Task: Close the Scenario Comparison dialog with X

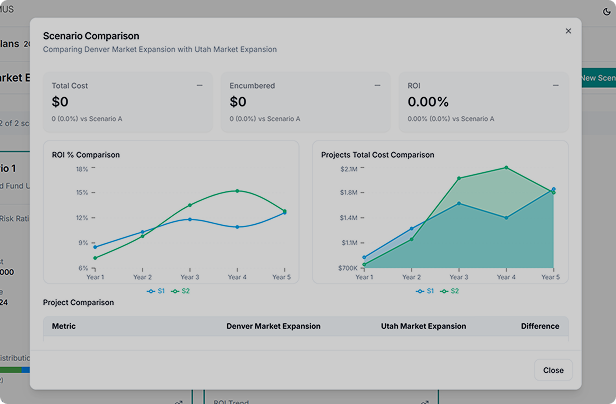Action: 568,31
